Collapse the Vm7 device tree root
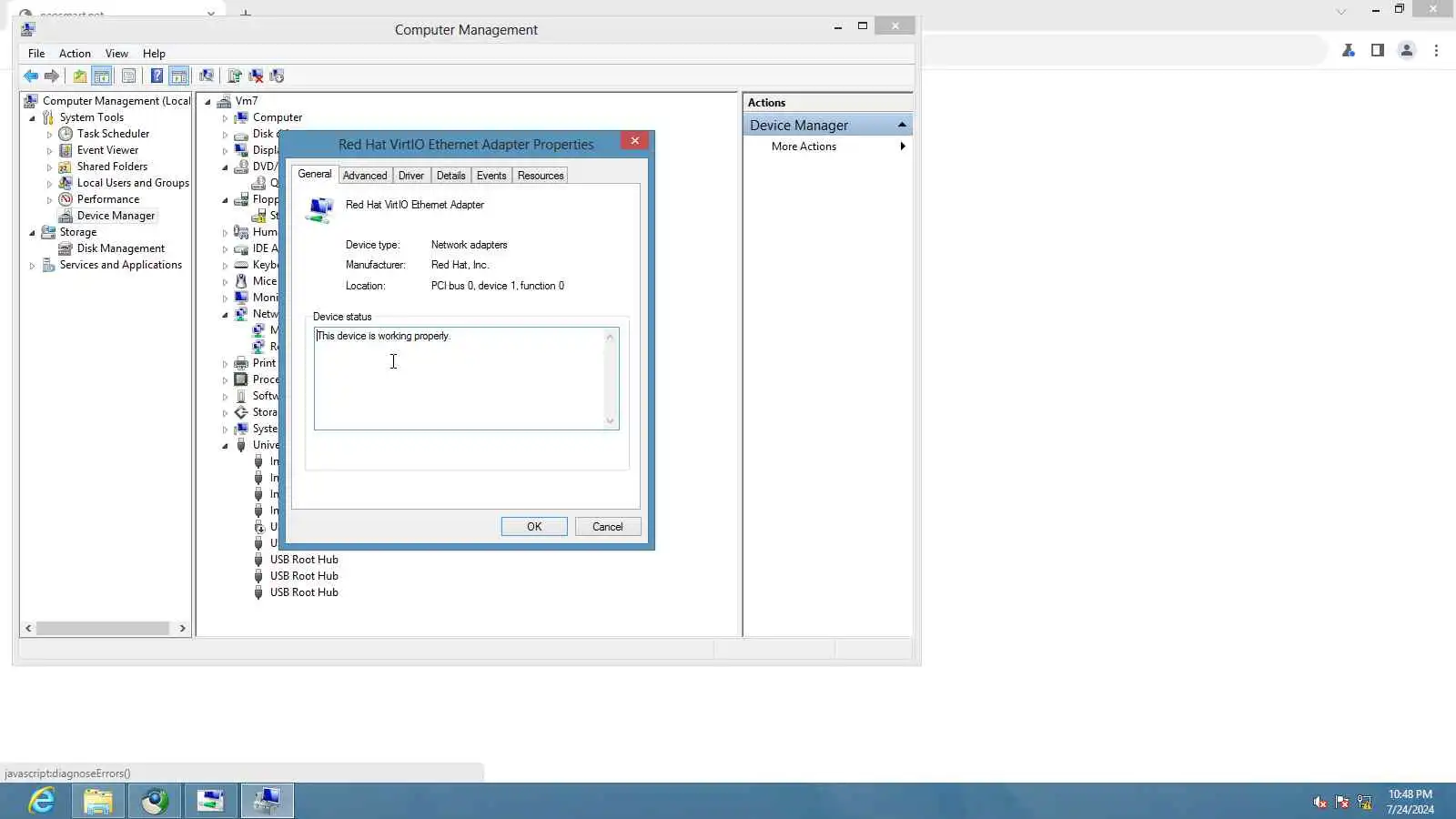This screenshot has width=1456, height=819. click(x=208, y=102)
